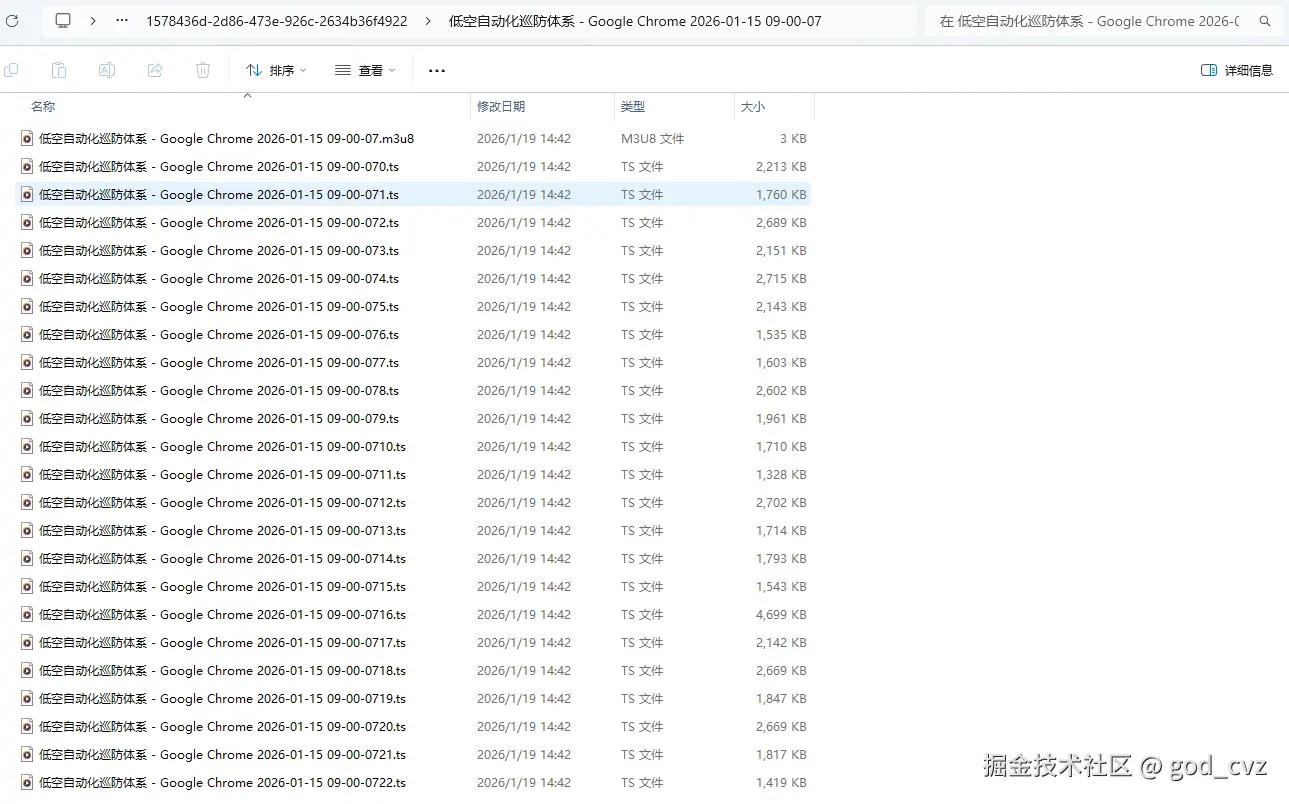Focus the folder search input box
The width and height of the screenshot is (1289, 804).
click(1090, 21)
